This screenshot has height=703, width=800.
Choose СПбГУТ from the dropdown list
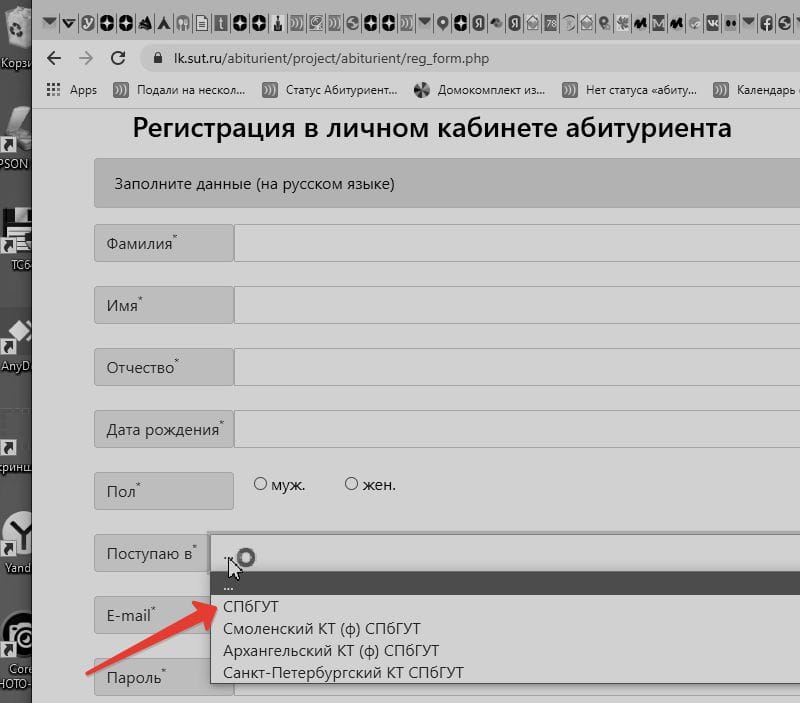tap(251, 607)
